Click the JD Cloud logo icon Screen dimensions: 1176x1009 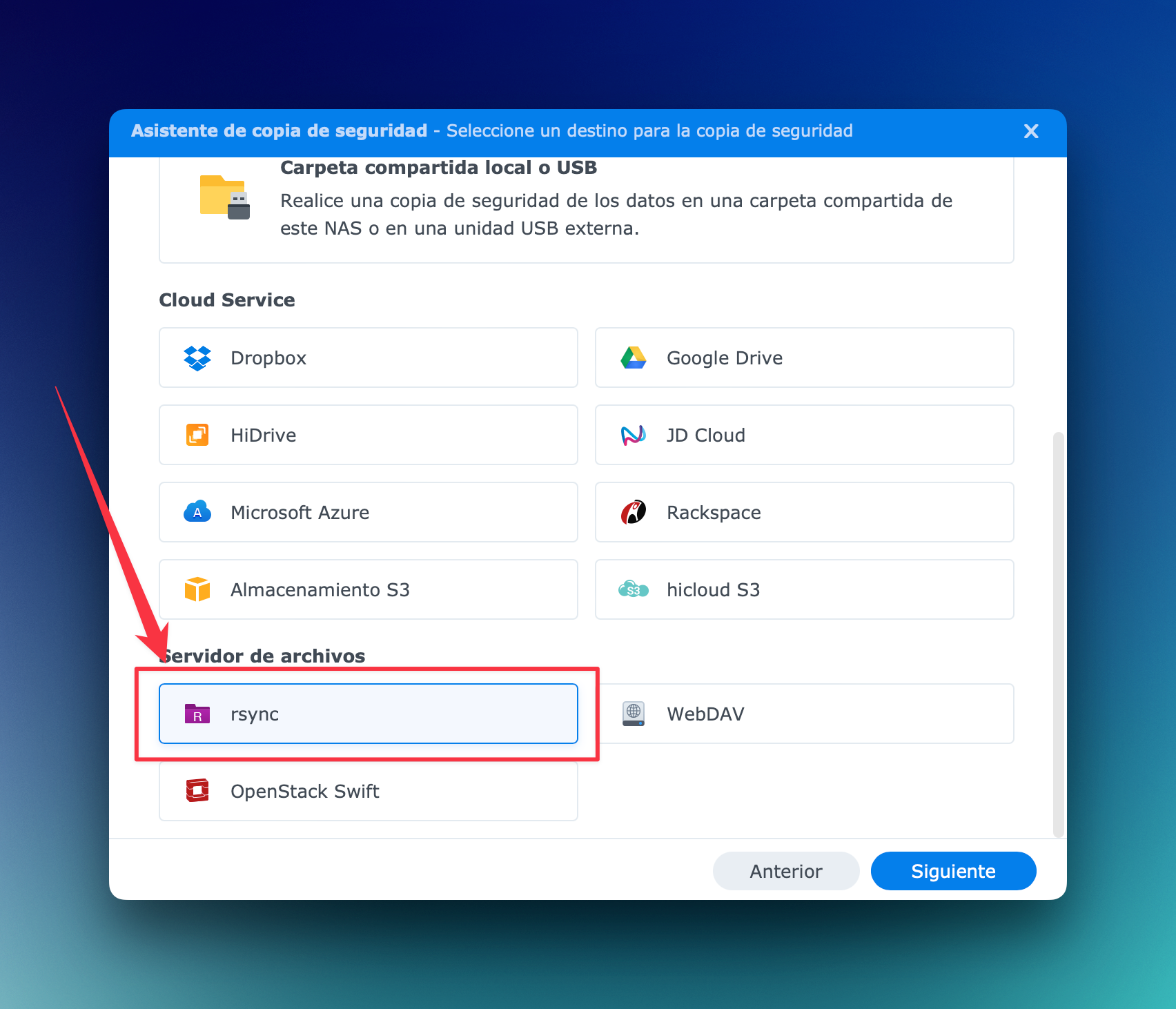(633, 435)
